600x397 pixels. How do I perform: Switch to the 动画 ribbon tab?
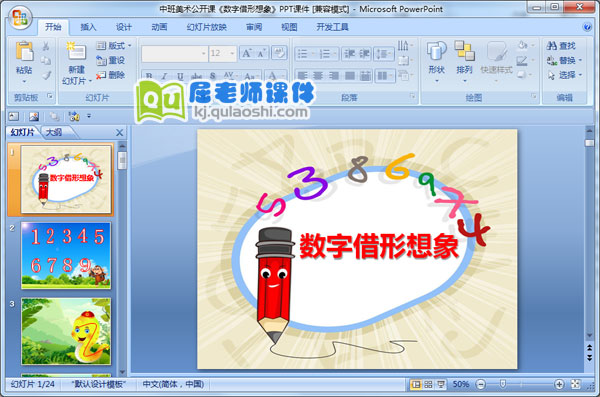pyautogui.click(x=159, y=27)
